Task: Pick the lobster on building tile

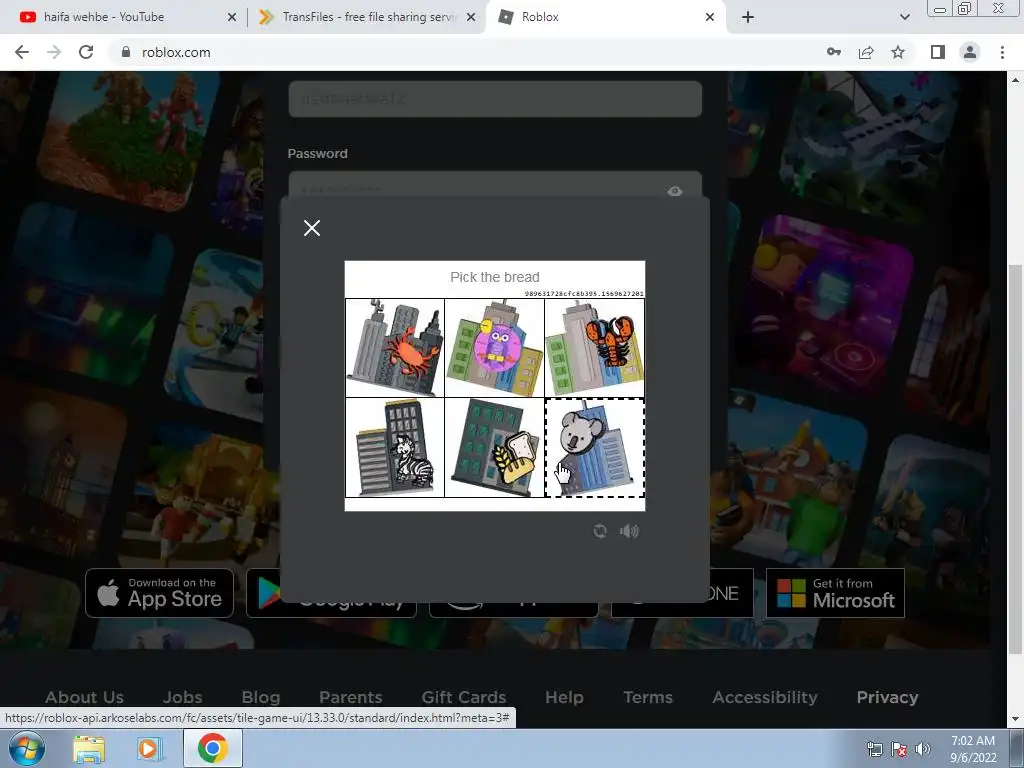Action: pos(594,348)
